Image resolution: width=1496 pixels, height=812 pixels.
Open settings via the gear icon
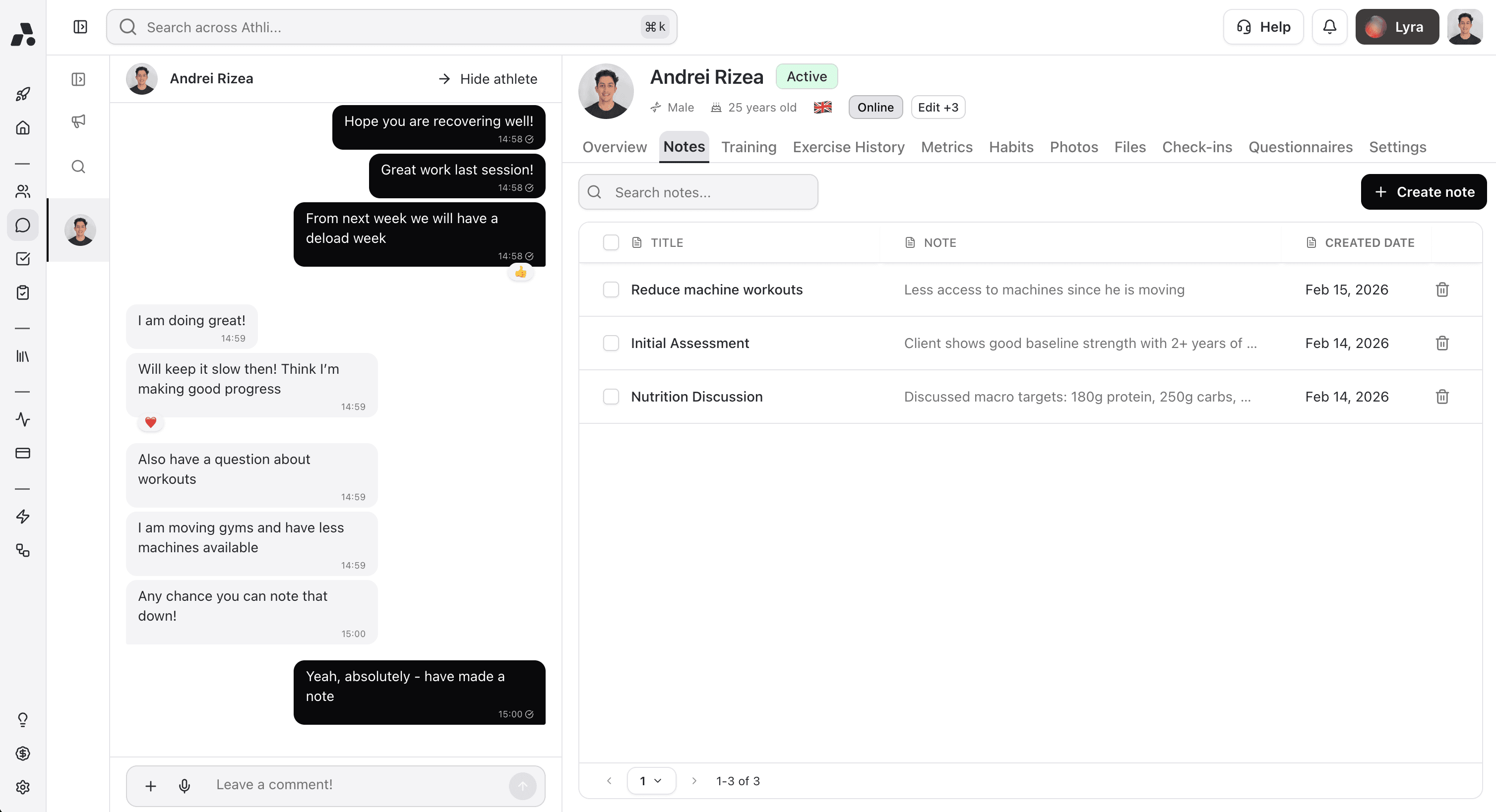coord(23,788)
